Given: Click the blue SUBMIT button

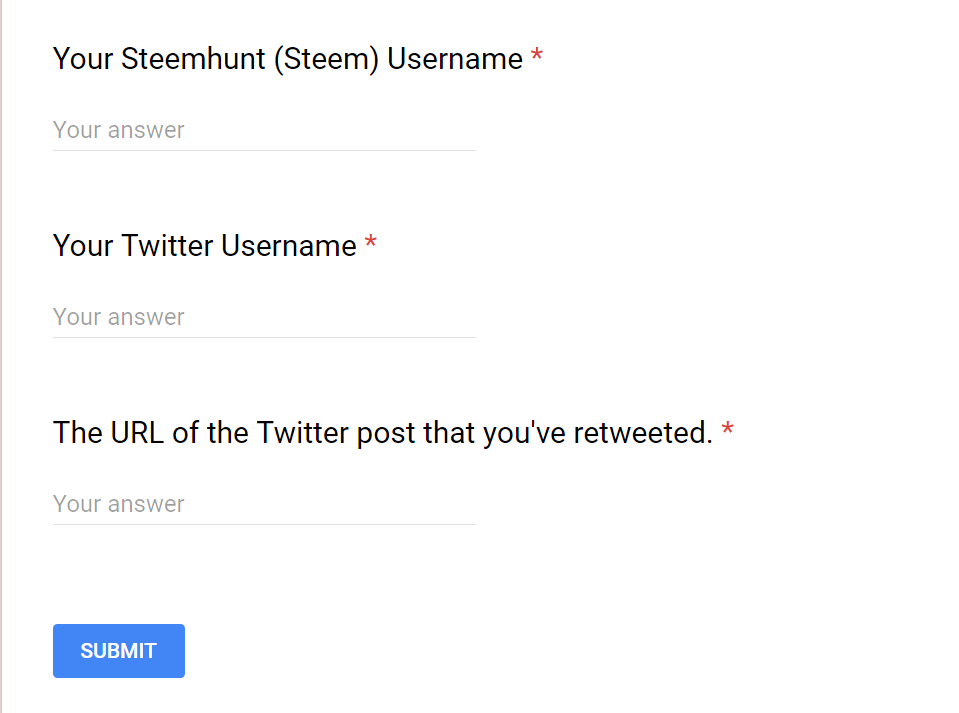Looking at the screenshot, I should pyautogui.click(x=119, y=651).
